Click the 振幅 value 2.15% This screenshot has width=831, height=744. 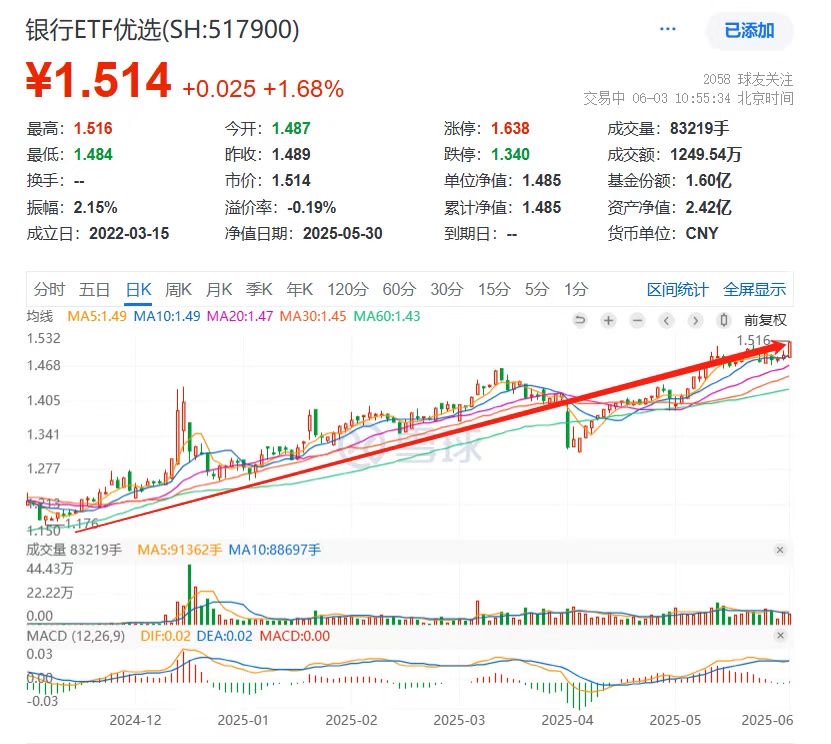[95, 207]
